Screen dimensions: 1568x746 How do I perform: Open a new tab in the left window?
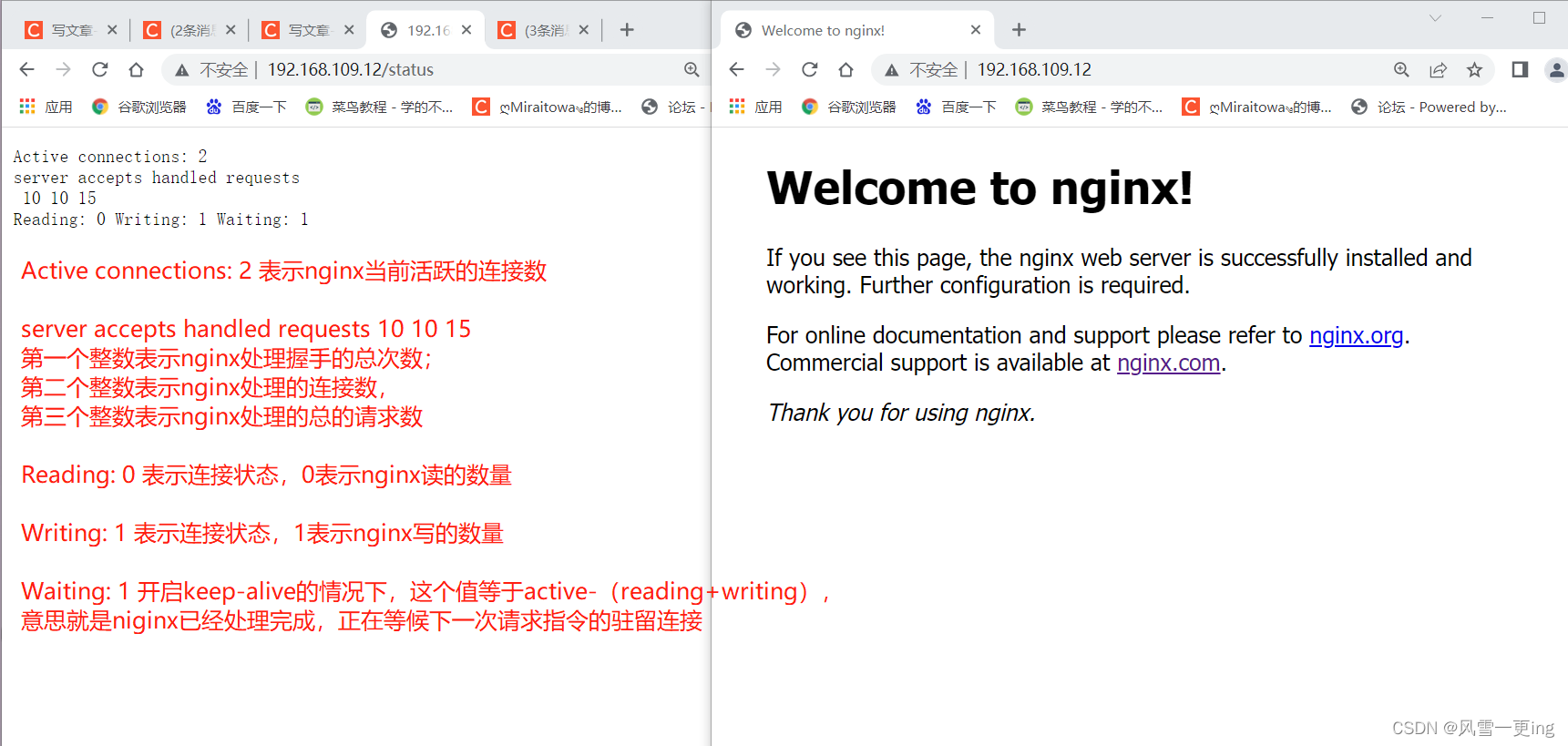coord(627,30)
